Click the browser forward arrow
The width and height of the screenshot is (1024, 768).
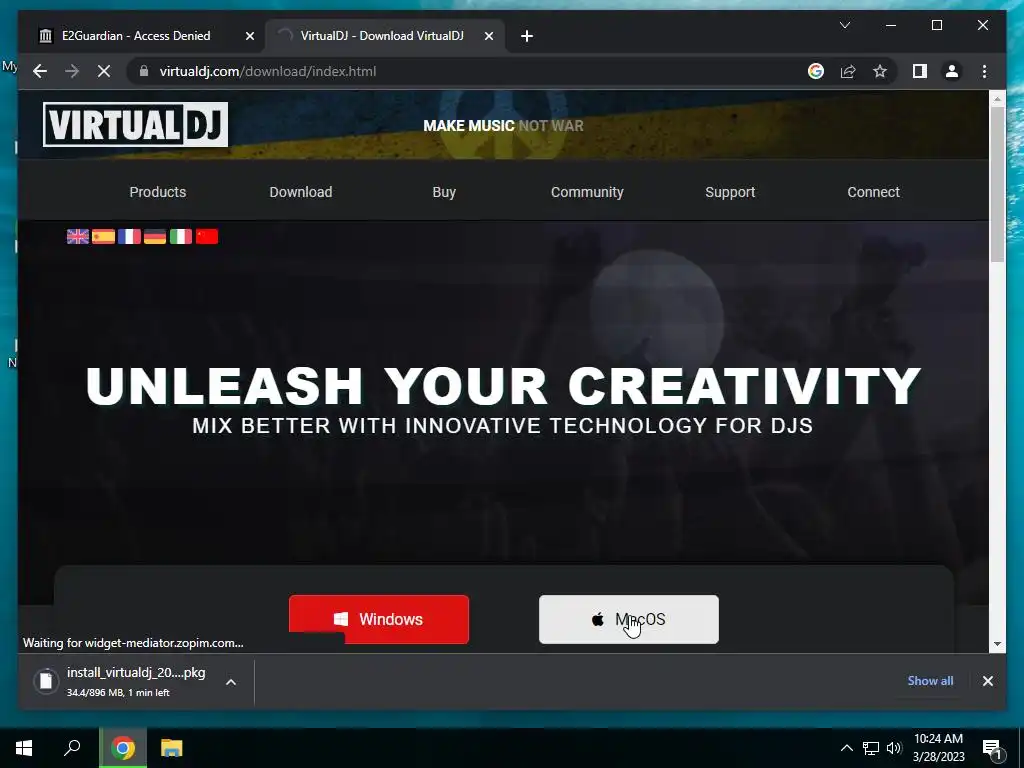(x=72, y=71)
